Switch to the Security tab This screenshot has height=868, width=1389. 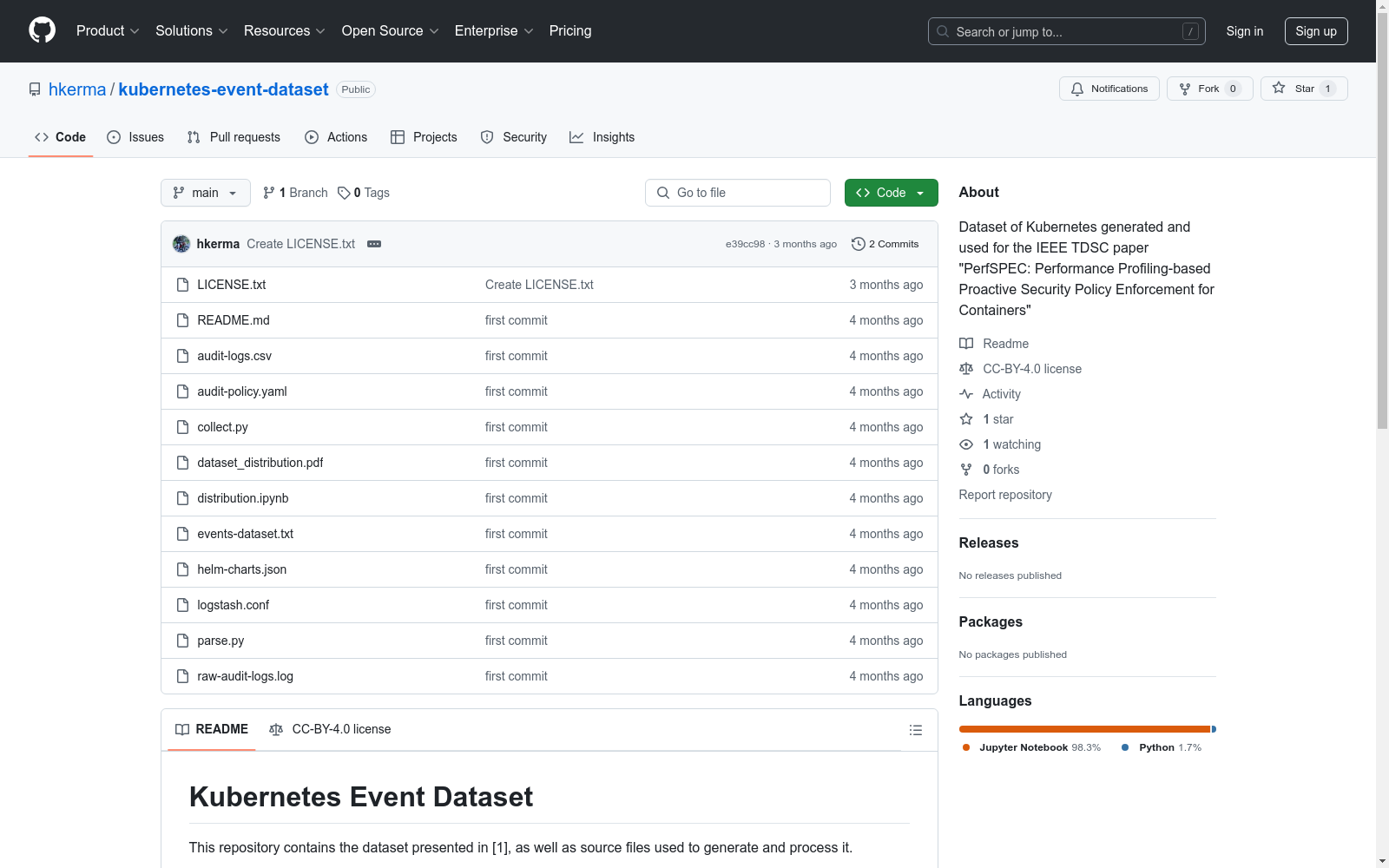(514, 137)
